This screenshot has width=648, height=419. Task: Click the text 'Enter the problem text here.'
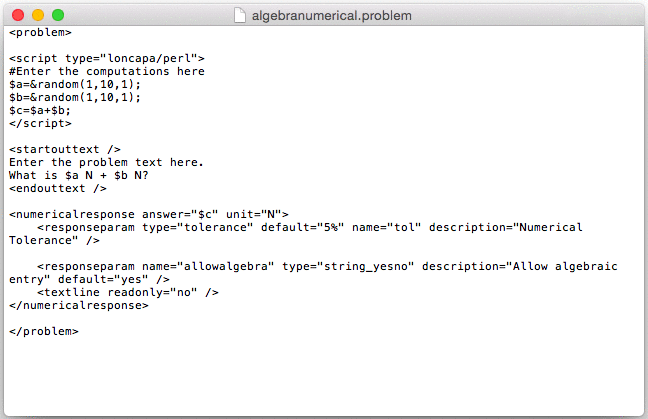(106, 162)
